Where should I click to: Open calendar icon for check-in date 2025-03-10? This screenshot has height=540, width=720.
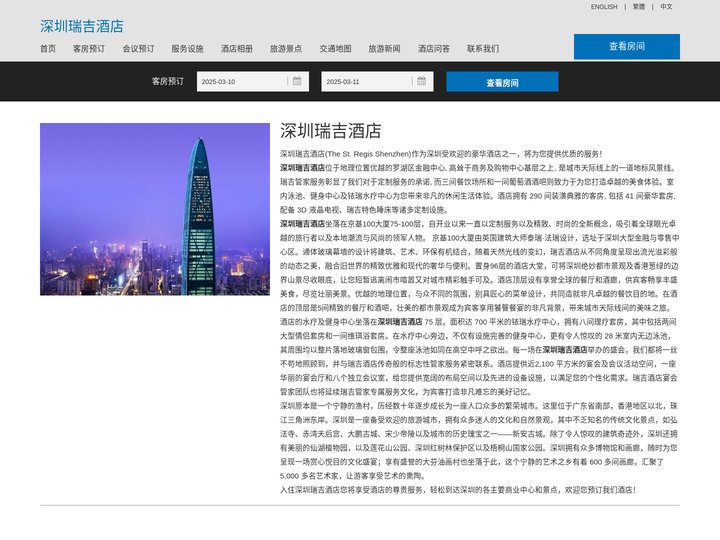point(297,81)
